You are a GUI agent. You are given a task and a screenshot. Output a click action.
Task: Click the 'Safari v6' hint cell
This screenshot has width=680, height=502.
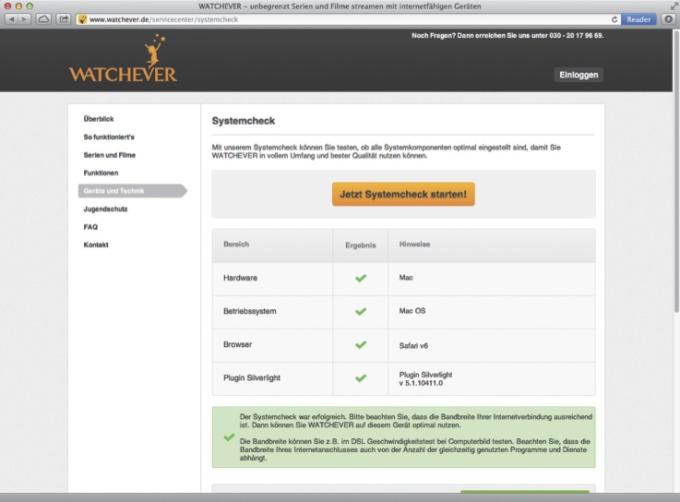pyautogui.click(x=413, y=346)
